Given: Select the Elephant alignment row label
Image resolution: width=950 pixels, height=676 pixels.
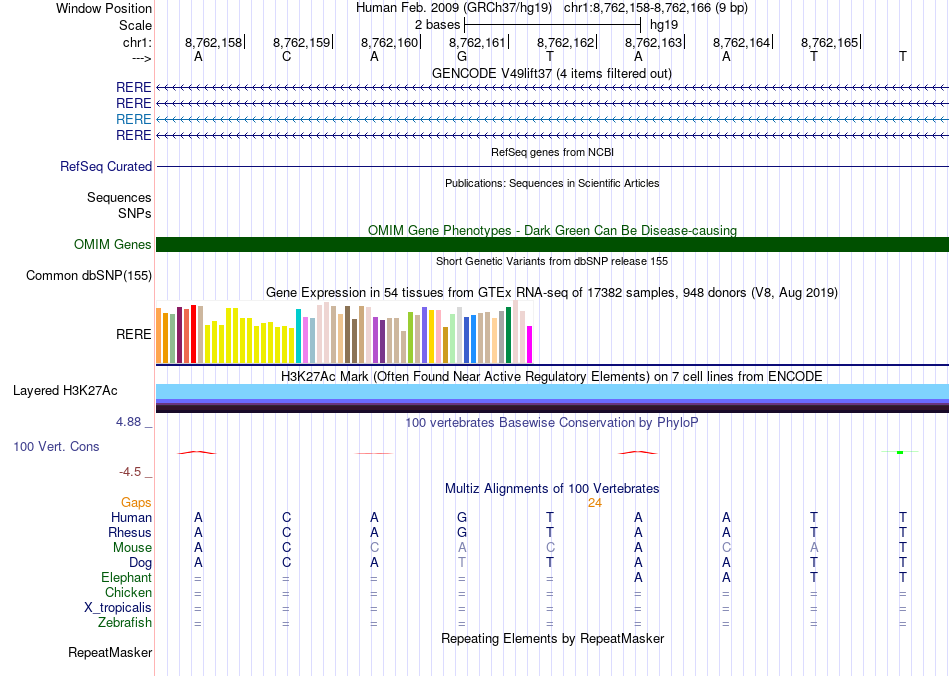Looking at the screenshot, I should (x=126, y=578).
